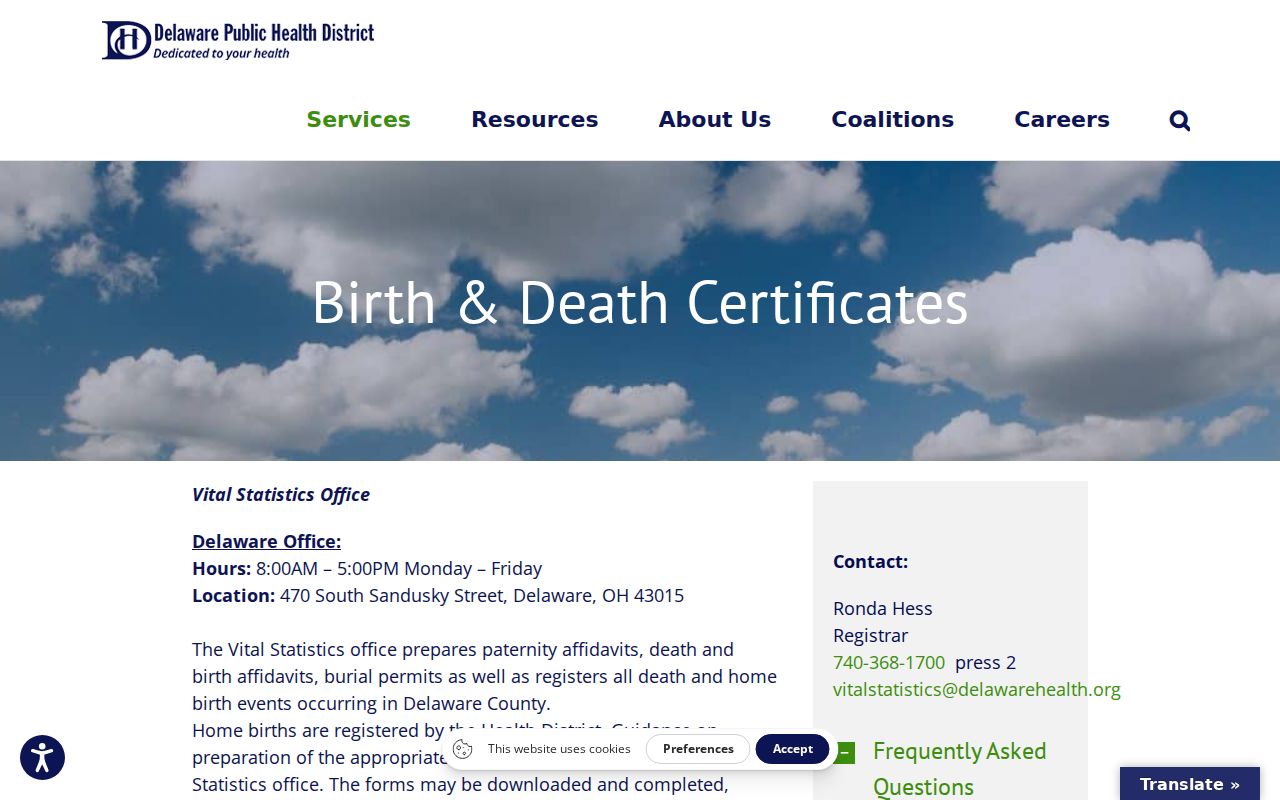The height and width of the screenshot is (800, 1280).
Task: Open the search magnifier icon
Action: pos(1180,121)
